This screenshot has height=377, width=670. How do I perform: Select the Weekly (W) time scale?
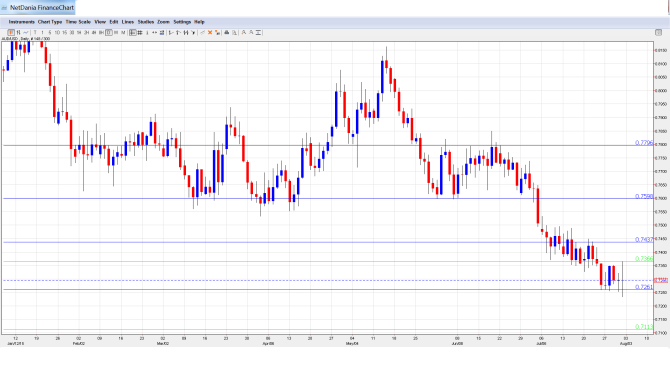click(x=116, y=32)
